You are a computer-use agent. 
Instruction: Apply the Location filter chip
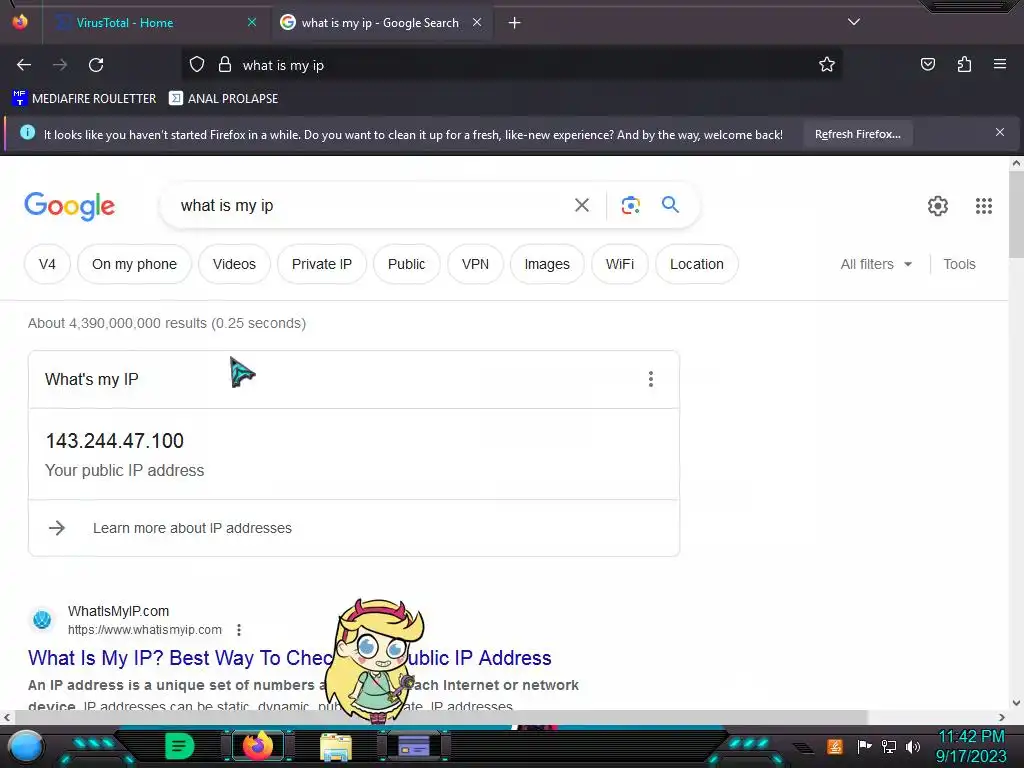coord(697,264)
